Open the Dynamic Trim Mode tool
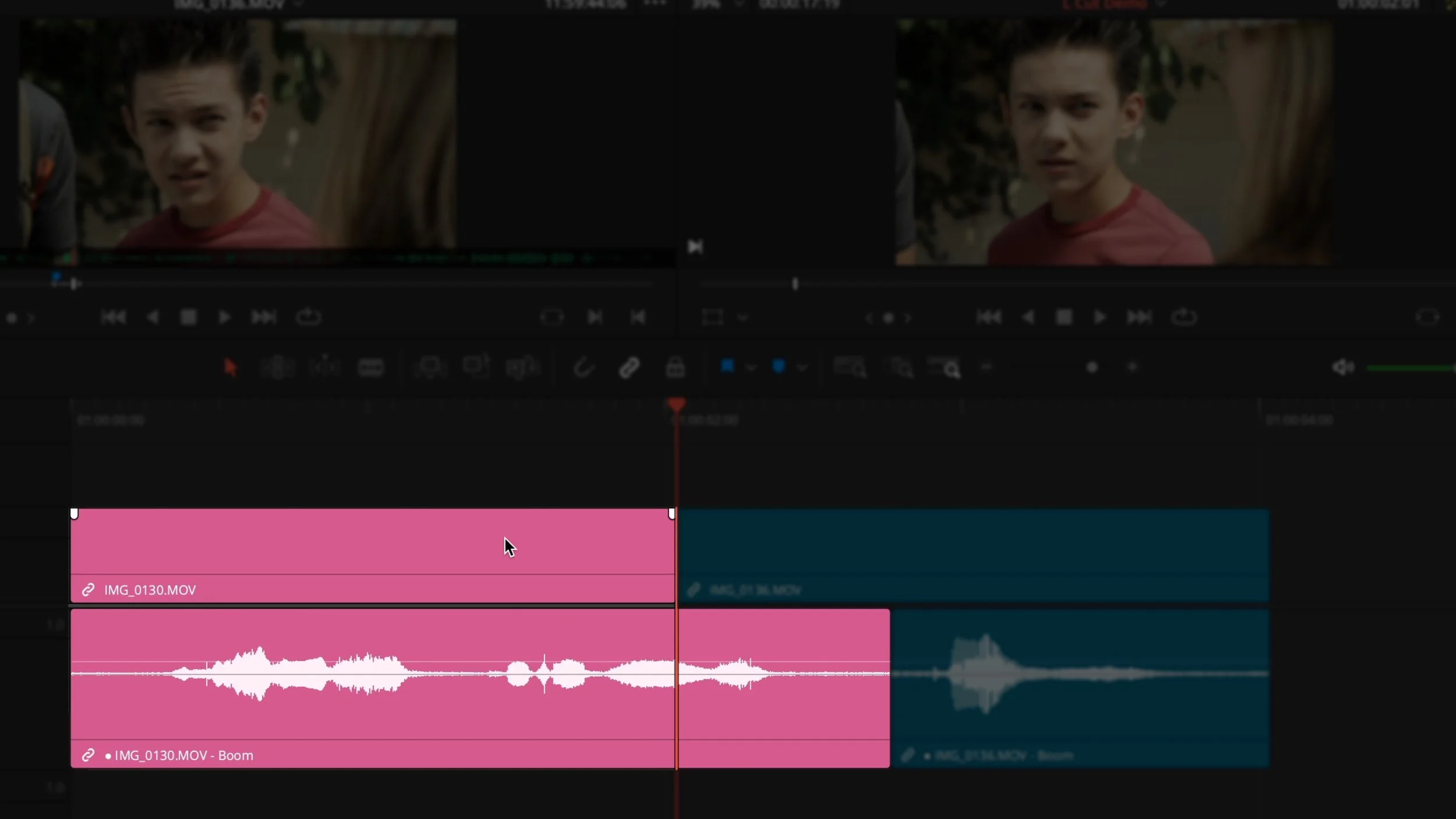The height and width of the screenshot is (819, 1456). click(325, 367)
